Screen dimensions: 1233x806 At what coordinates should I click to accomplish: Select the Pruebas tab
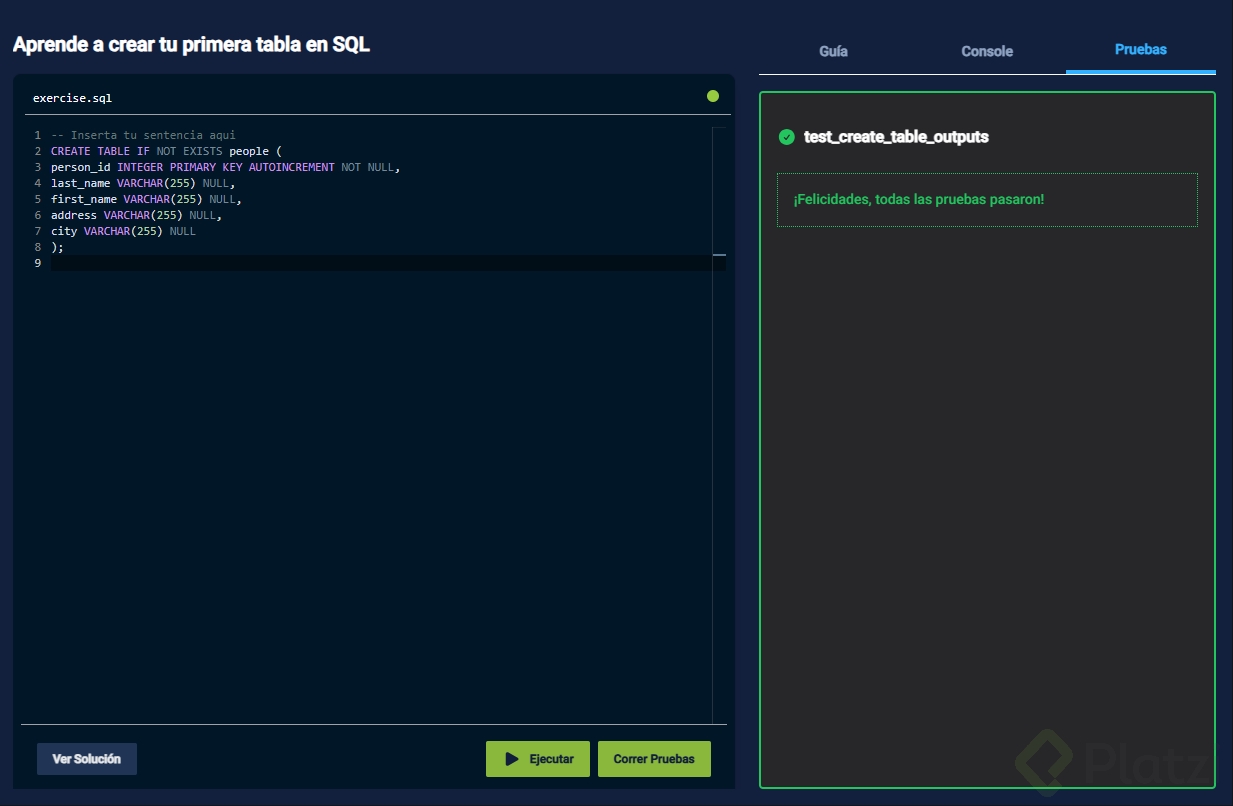tap(1141, 49)
